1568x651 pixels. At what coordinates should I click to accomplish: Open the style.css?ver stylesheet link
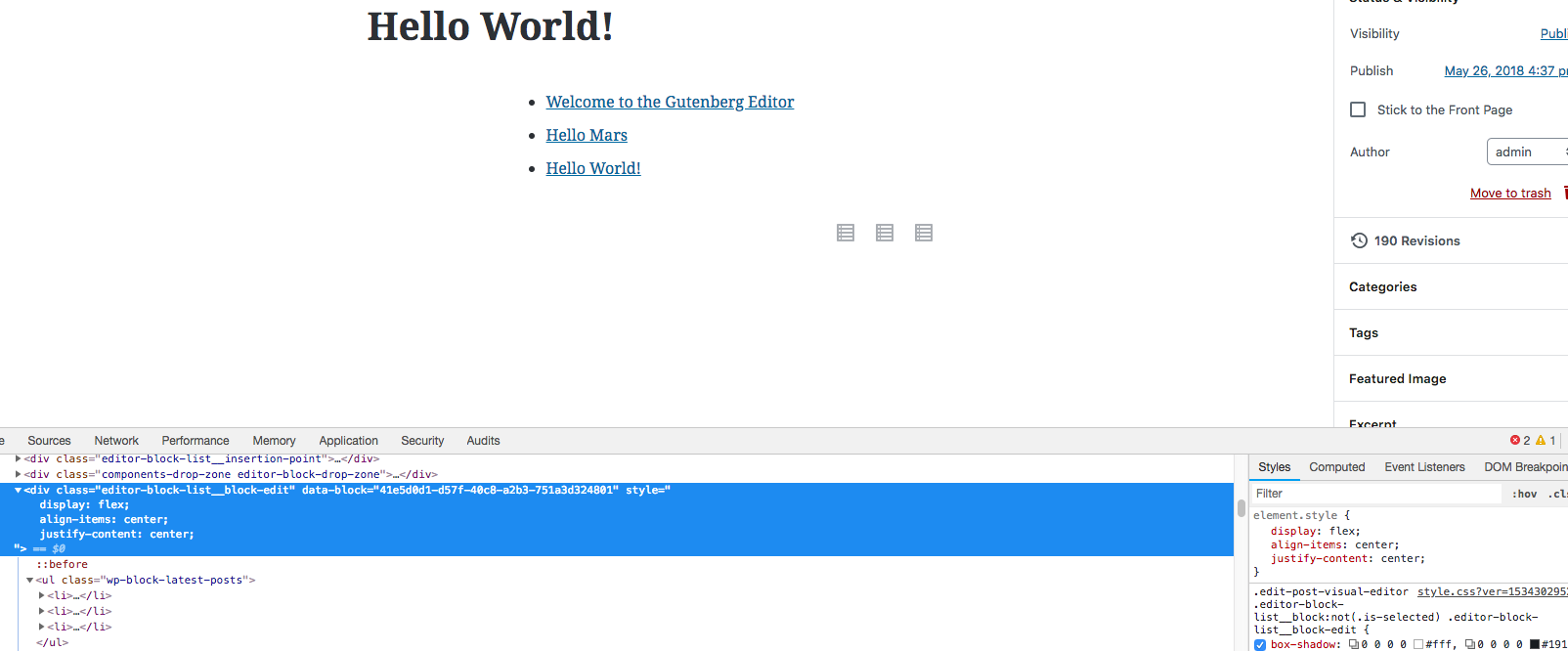(x=1492, y=591)
